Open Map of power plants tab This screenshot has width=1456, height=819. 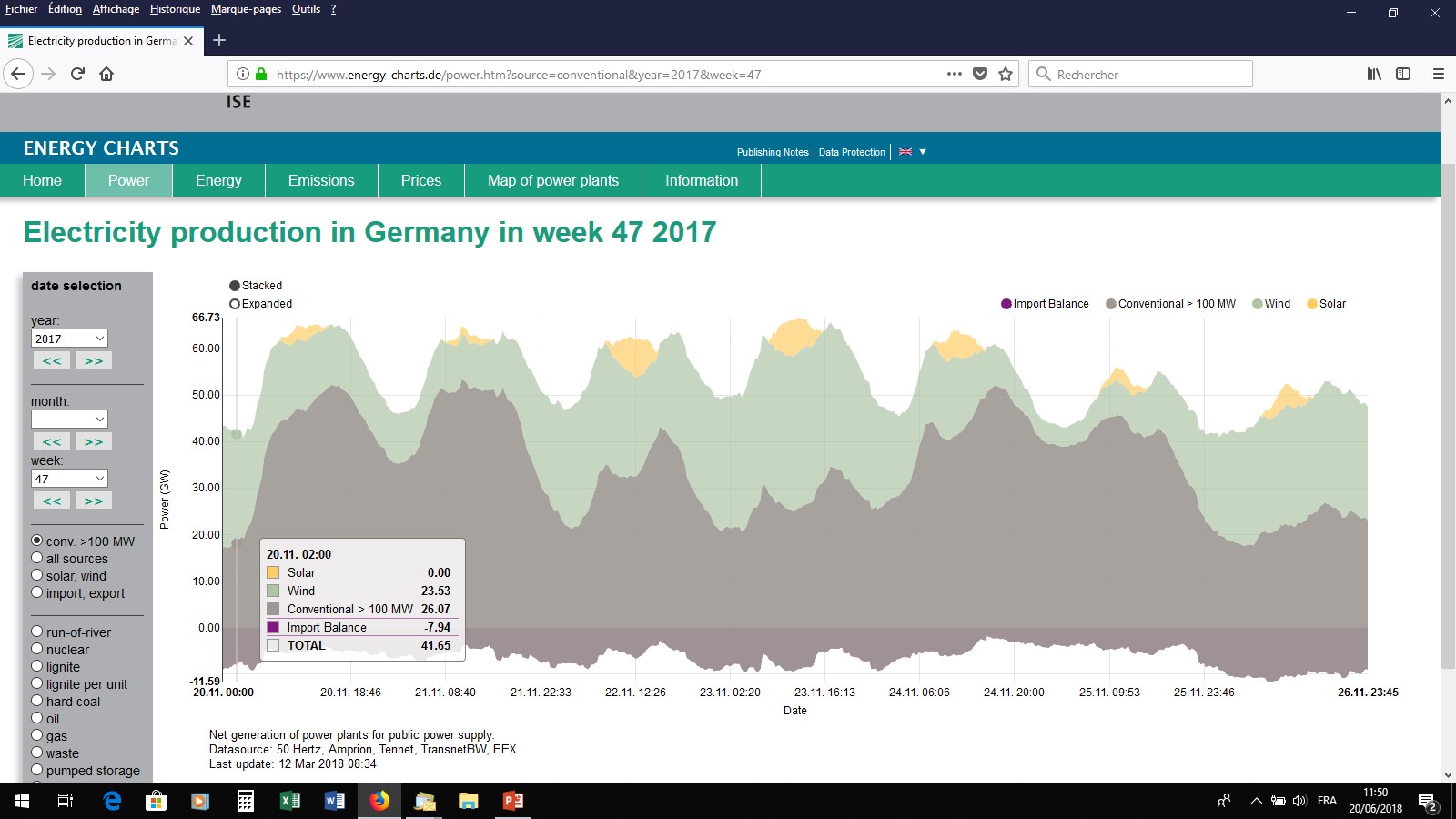tap(553, 180)
